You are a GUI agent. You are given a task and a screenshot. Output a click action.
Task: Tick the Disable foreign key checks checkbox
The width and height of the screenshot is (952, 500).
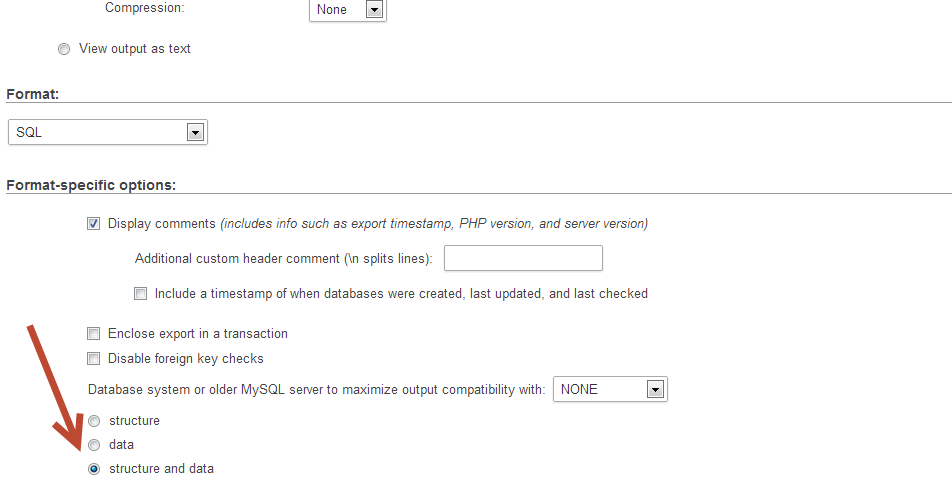coord(94,359)
